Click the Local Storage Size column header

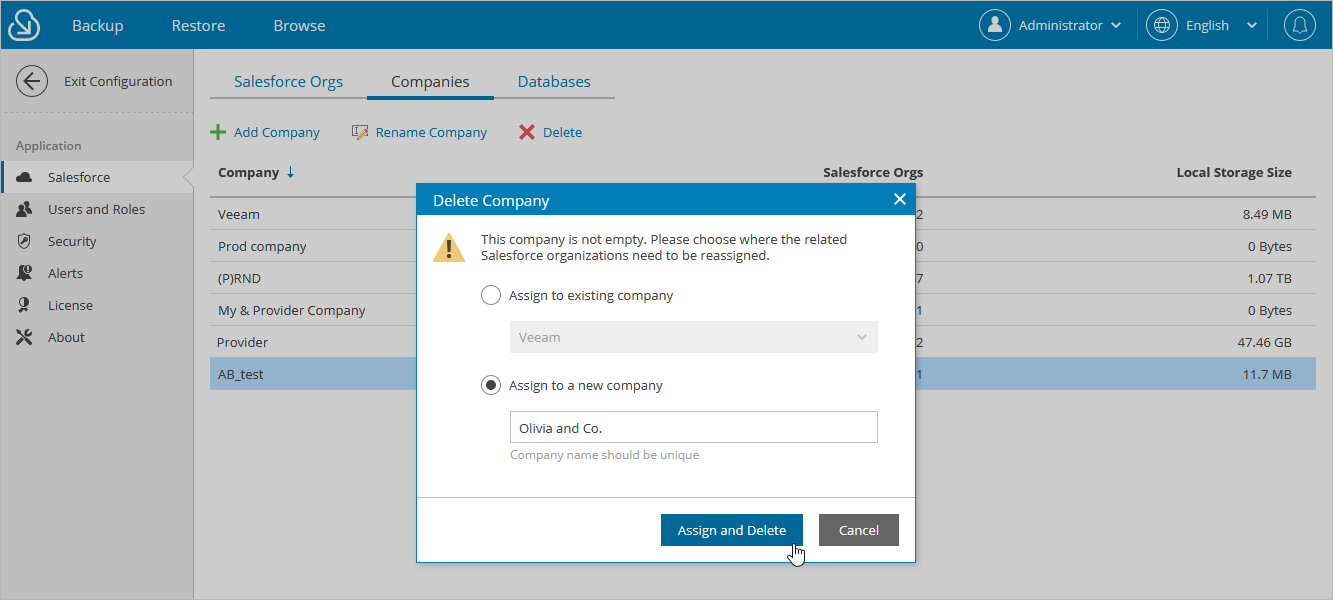(x=1234, y=172)
